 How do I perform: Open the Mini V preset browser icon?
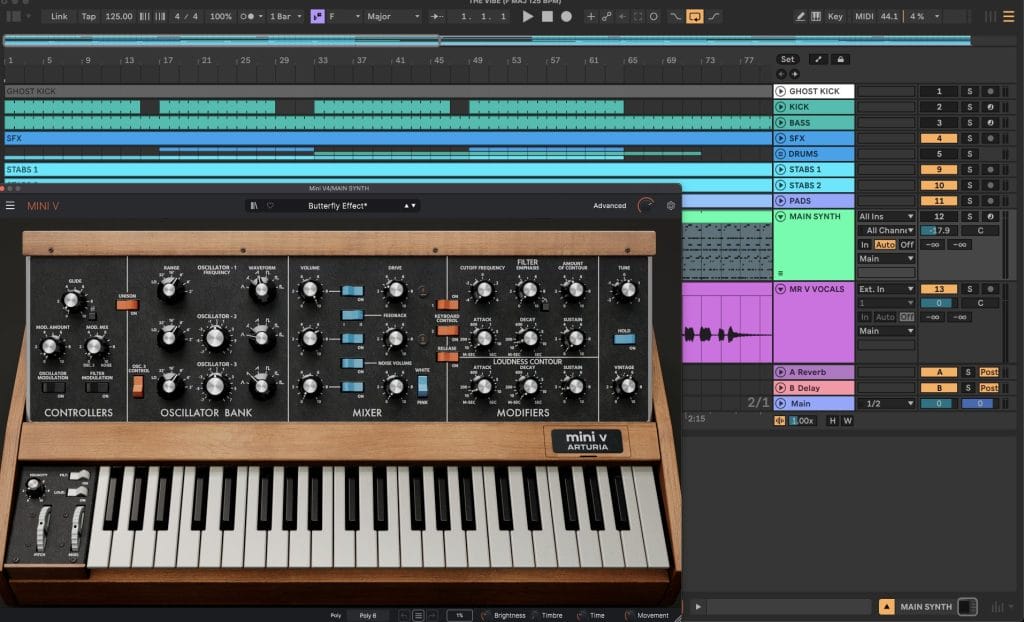point(254,205)
